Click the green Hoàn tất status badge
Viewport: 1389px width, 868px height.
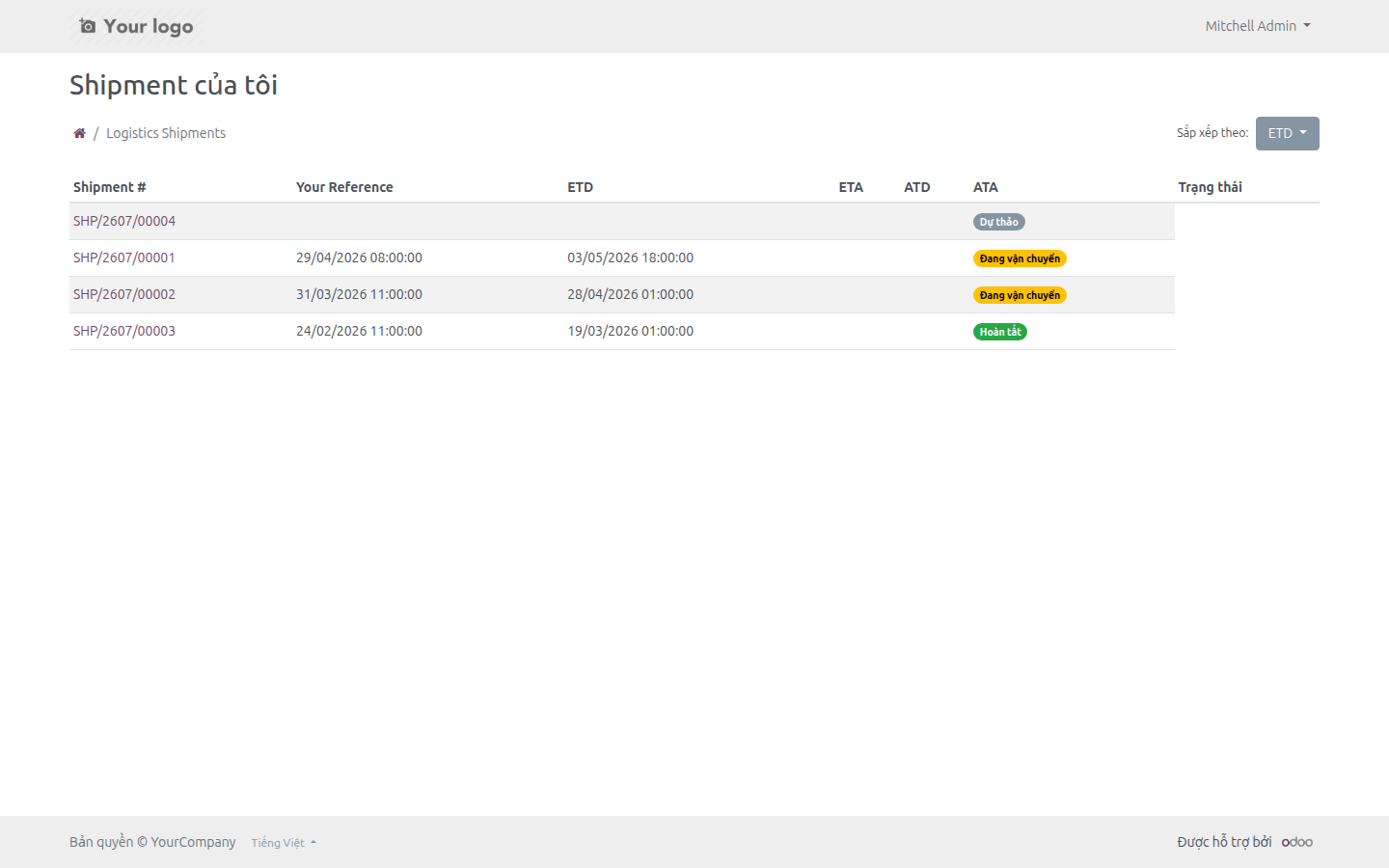pyautogui.click(x=1000, y=332)
